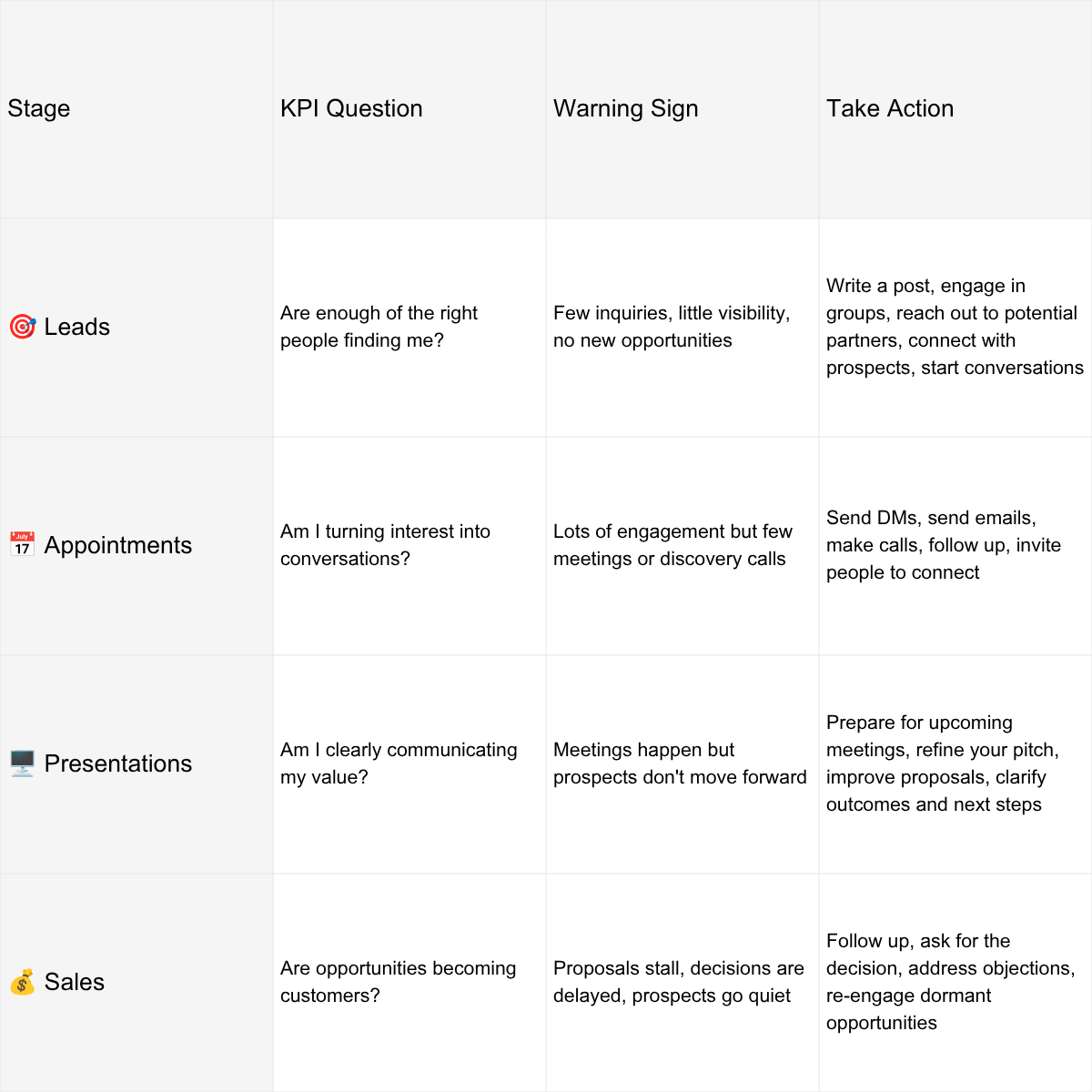Click the money bag emoji beside Sales

click(22, 982)
